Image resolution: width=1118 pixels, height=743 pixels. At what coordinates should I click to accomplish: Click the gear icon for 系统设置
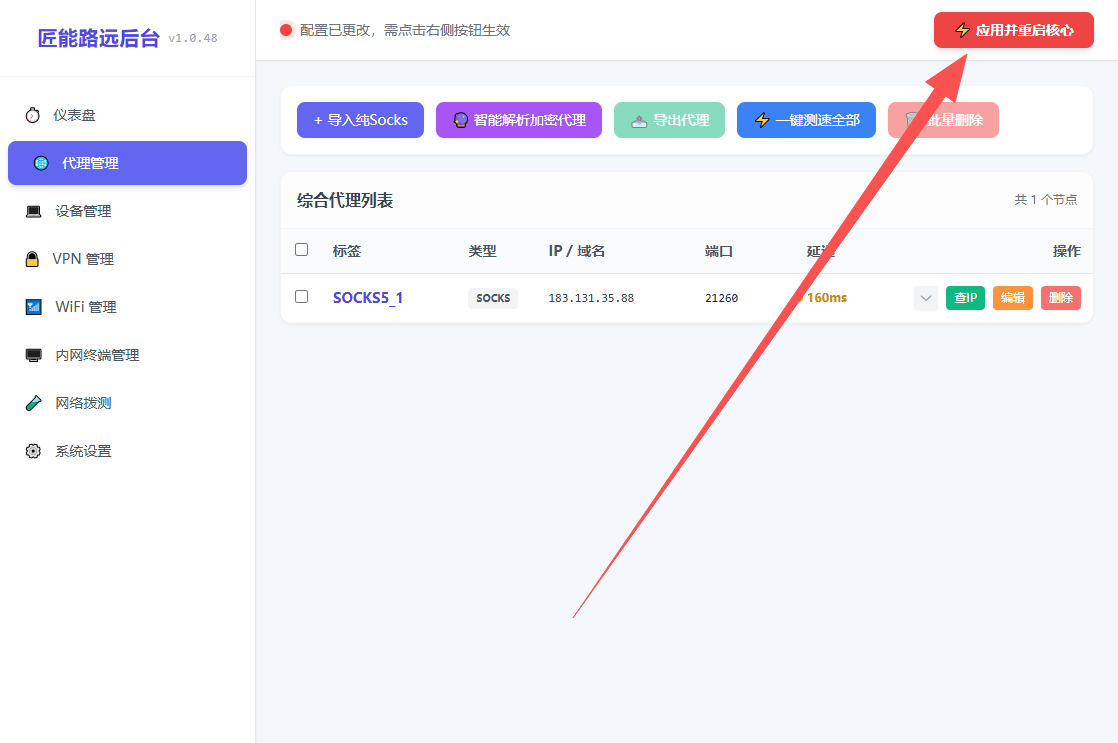point(33,451)
